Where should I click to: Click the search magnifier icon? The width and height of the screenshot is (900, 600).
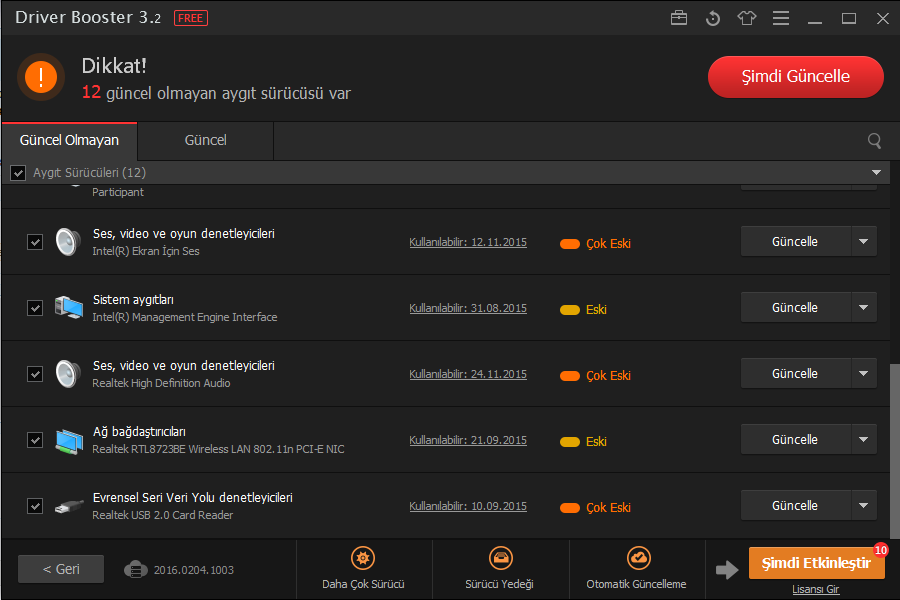(x=874, y=141)
